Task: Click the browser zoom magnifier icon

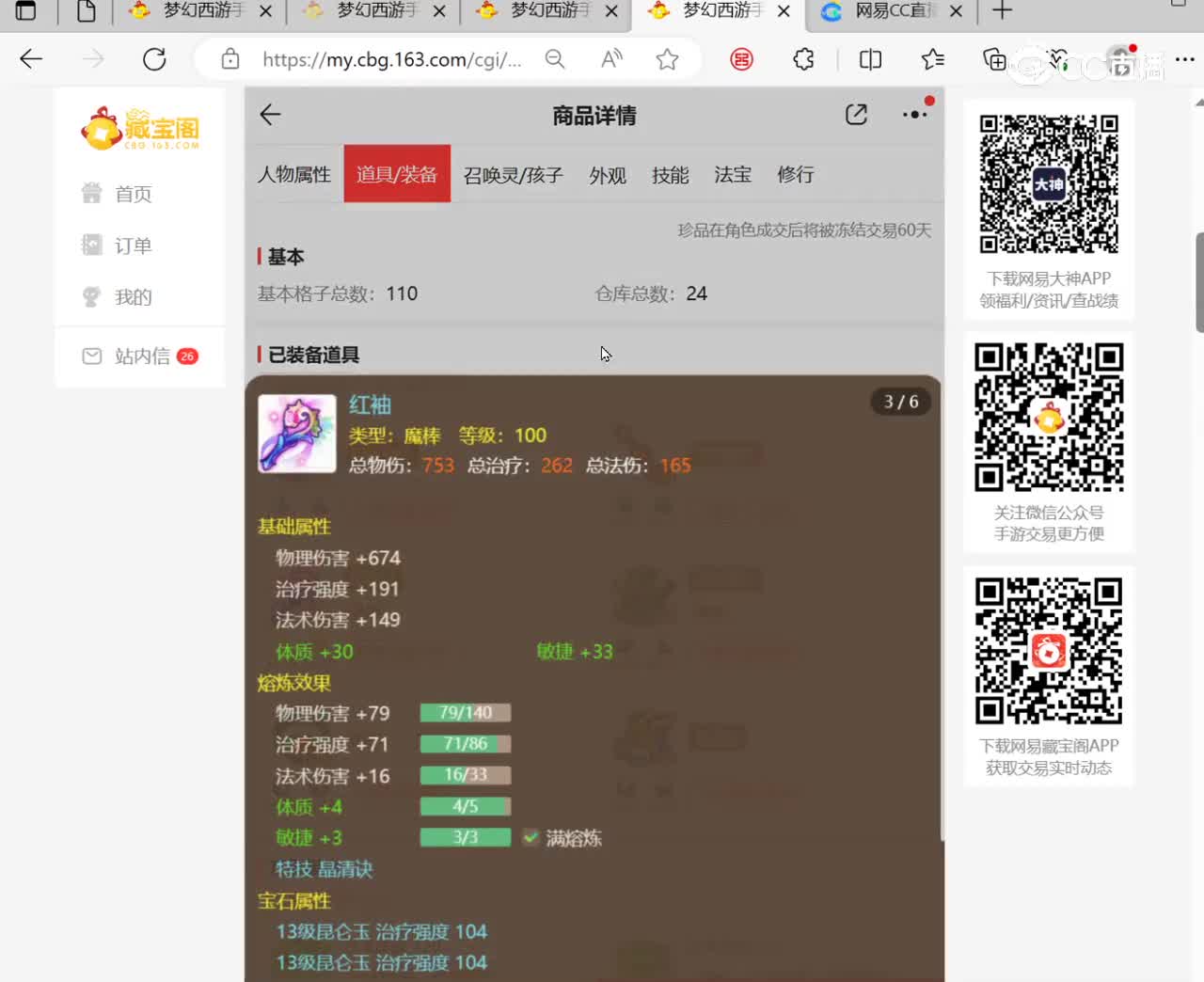Action: 555,59
